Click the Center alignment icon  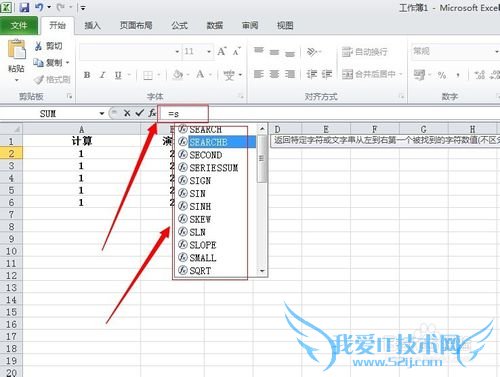[x=274, y=74]
